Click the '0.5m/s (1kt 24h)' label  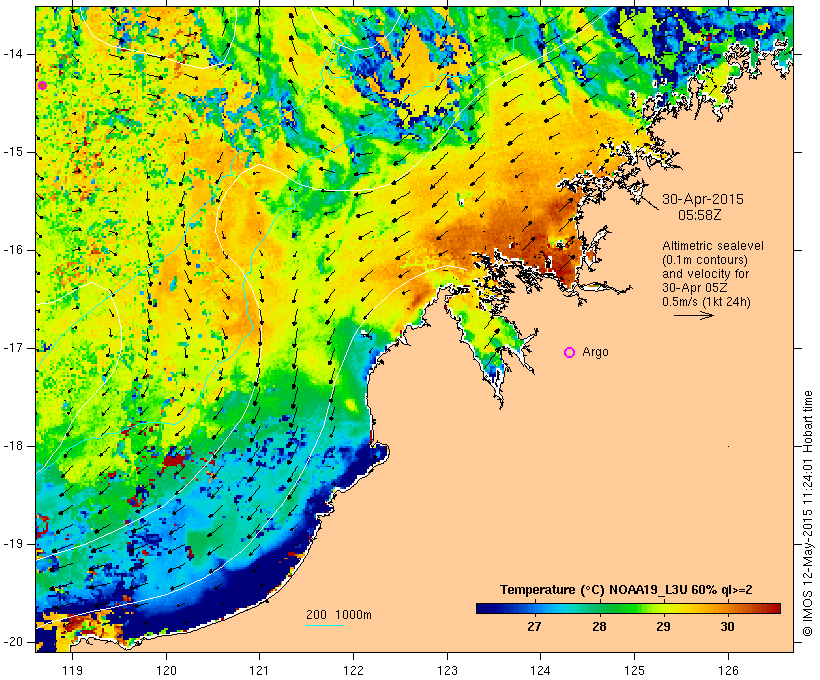pos(706,302)
